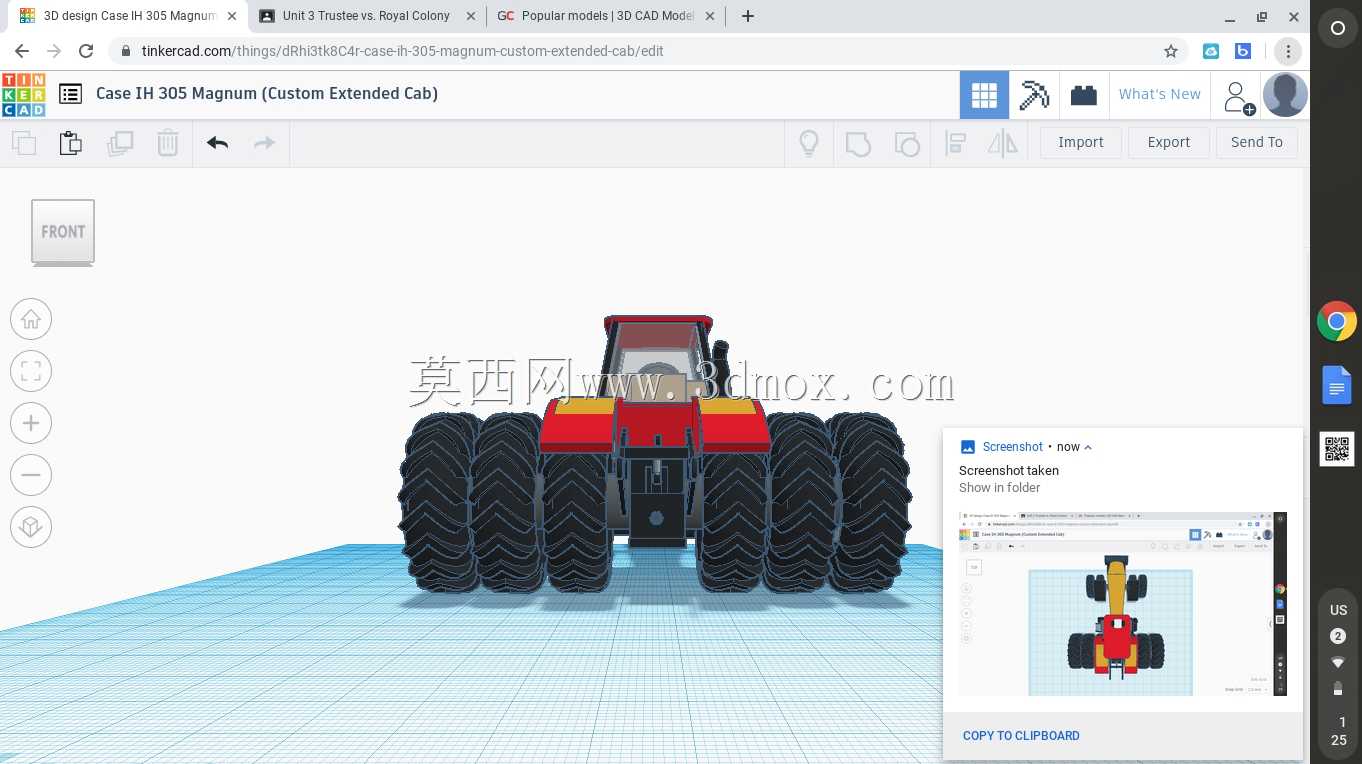Screen dimensions: 1362x764
Task: Open Google Docs from the shelf
Action: 1337,386
